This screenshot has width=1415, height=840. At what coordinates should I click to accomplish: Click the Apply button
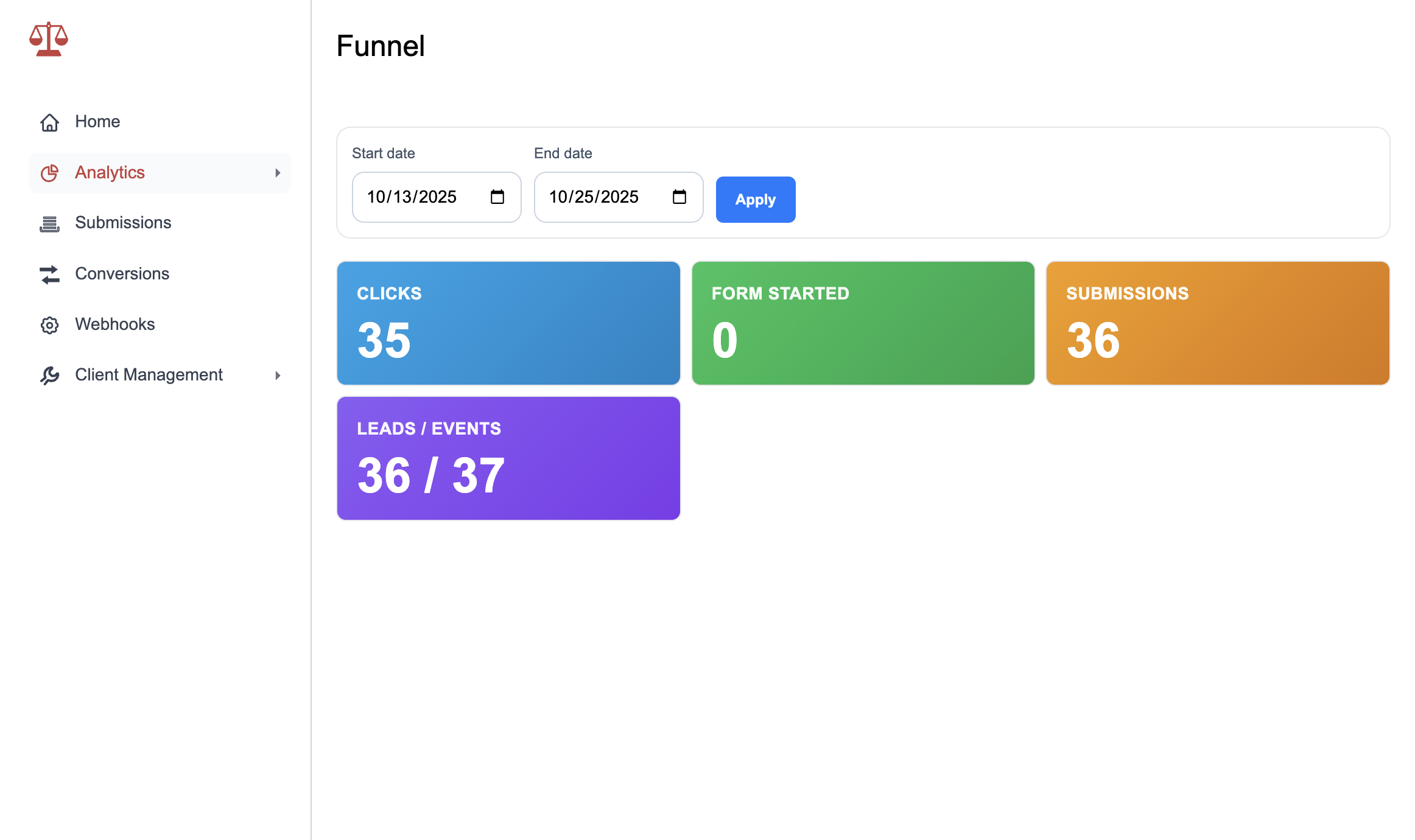coord(755,199)
